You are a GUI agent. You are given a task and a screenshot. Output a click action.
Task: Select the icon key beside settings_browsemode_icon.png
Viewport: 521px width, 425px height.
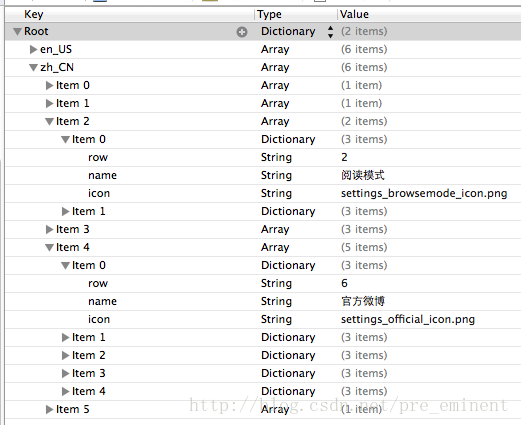[99, 193]
